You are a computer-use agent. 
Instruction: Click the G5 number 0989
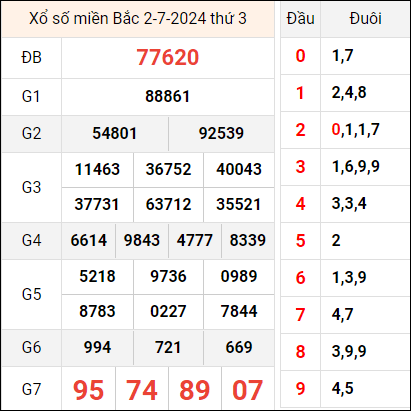pyautogui.click(x=239, y=276)
